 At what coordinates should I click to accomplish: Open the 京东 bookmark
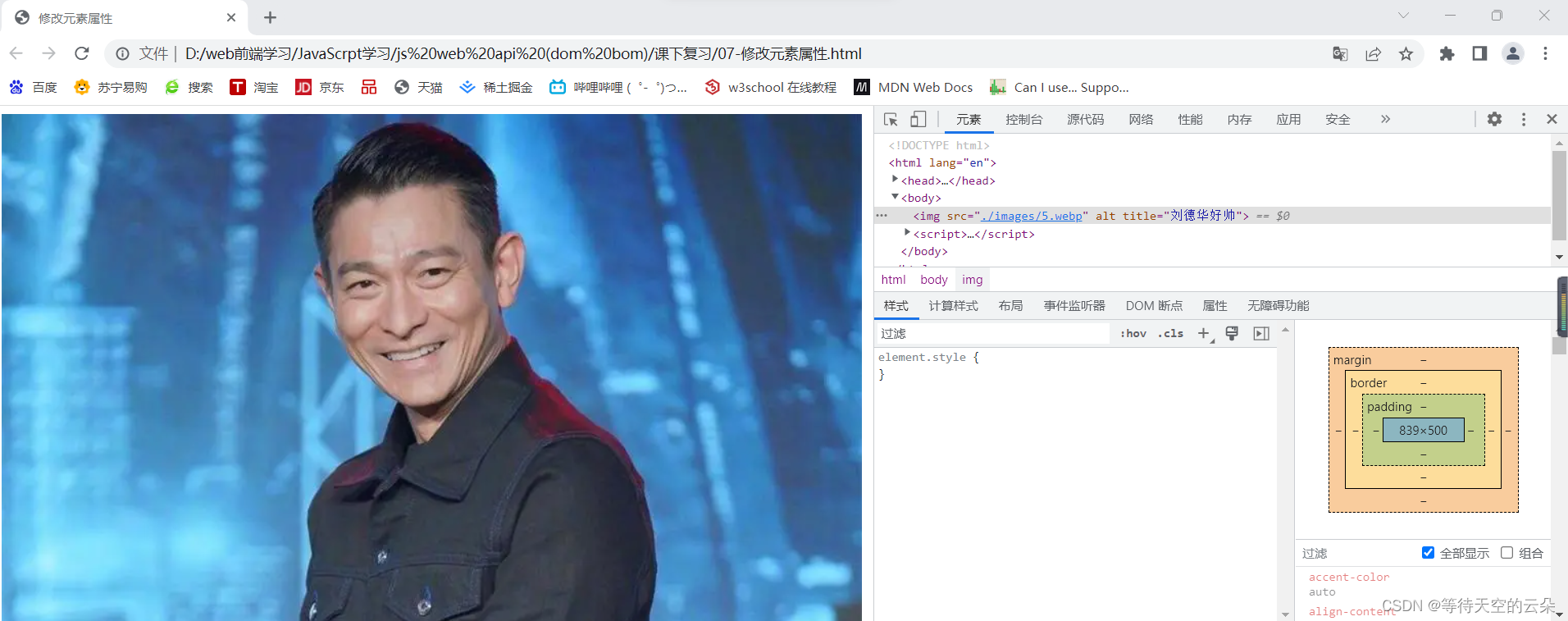pyautogui.click(x=320, y=87)
